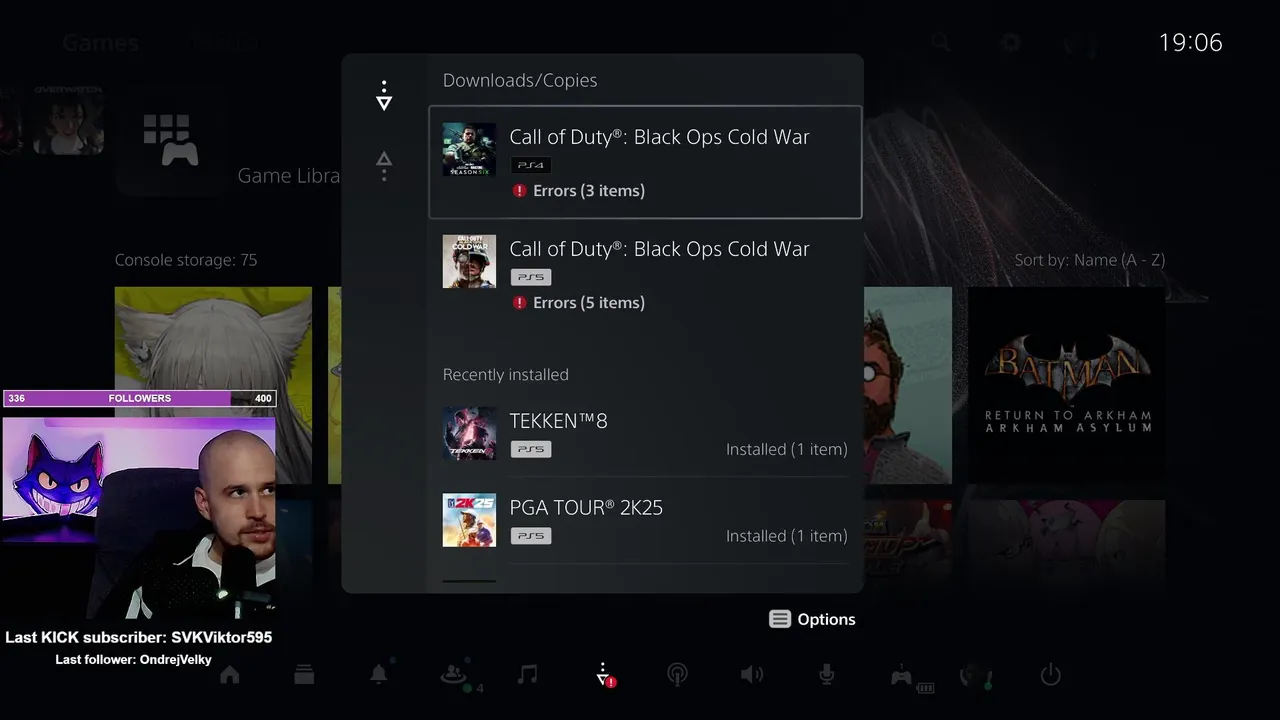The height and width of the screenshot is (720, 1280).
Task: Open the Sound speaker icon
Action: coord(752,675)
